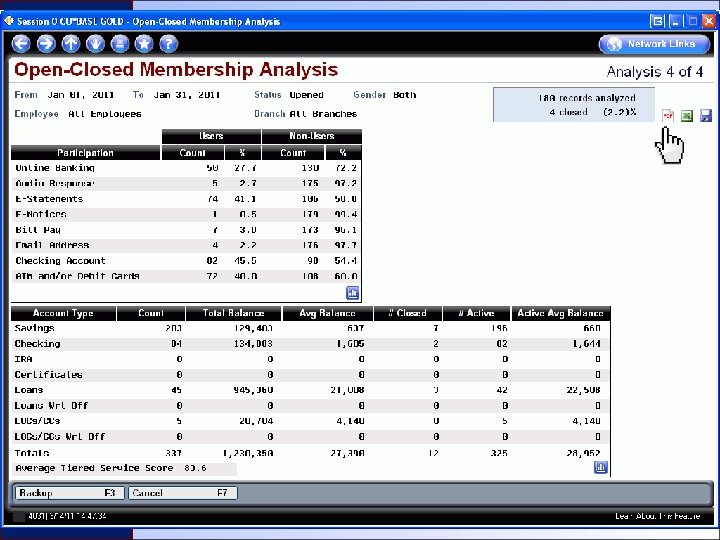Click the Active Avg Balance column header

[x=561, y=313]
